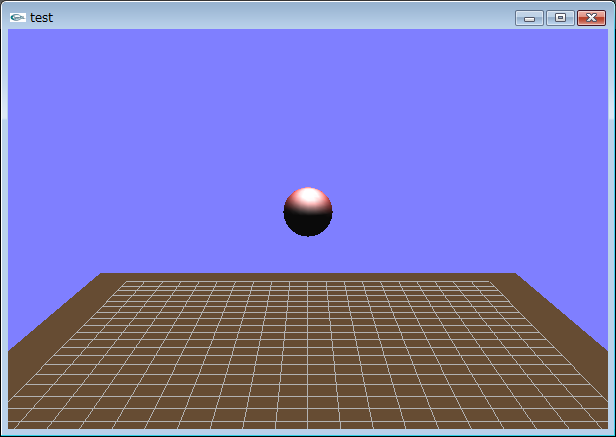Maximize the test window
This screenshot has width=616, height=437.
click(560, 18)
